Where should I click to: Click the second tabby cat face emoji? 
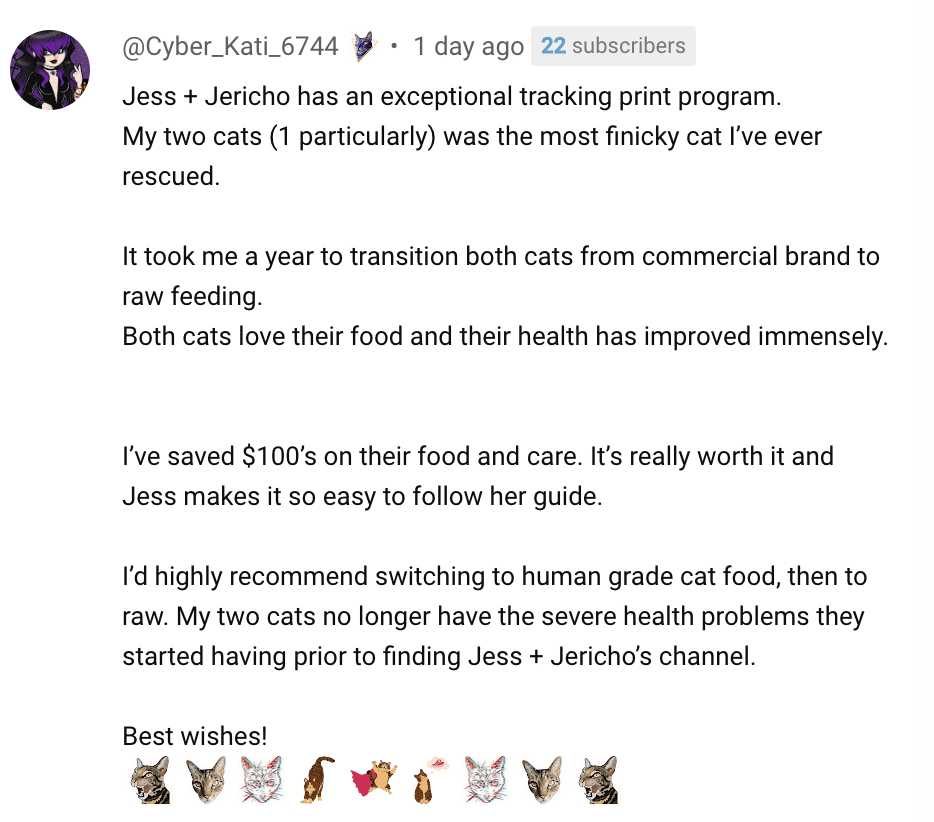click(542, 780)
